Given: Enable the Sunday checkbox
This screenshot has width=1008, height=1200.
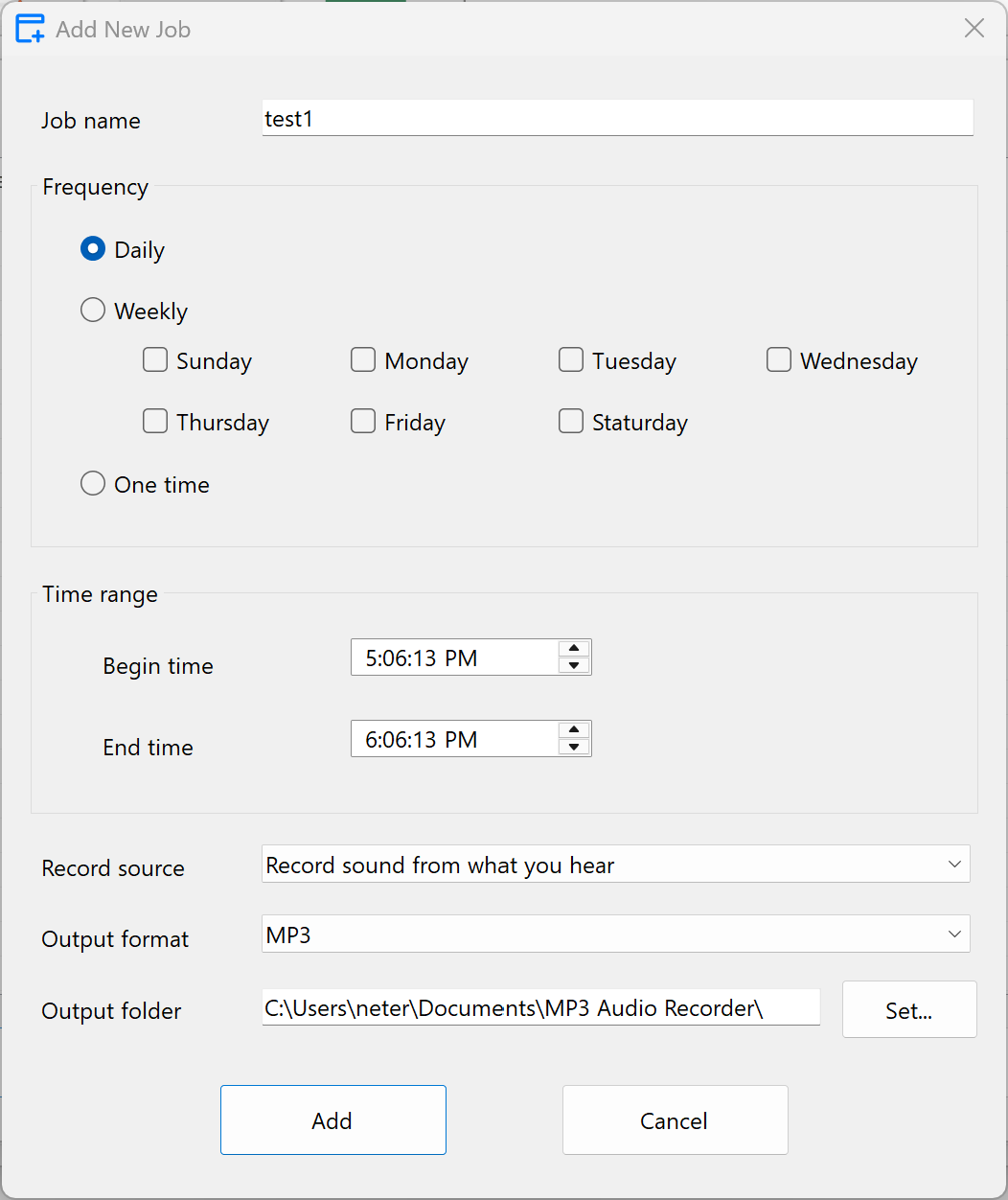Looking at the screenshot, I should (x=154, y=359).
